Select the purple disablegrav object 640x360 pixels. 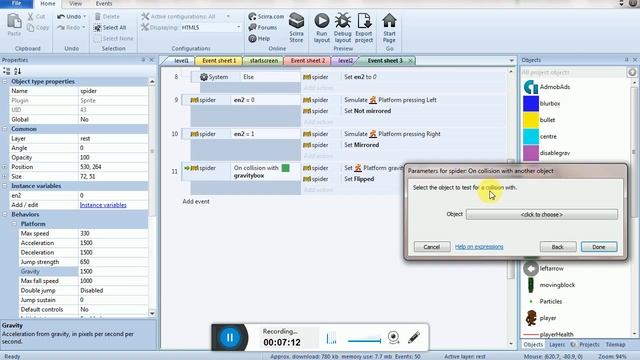click(531, 153)
